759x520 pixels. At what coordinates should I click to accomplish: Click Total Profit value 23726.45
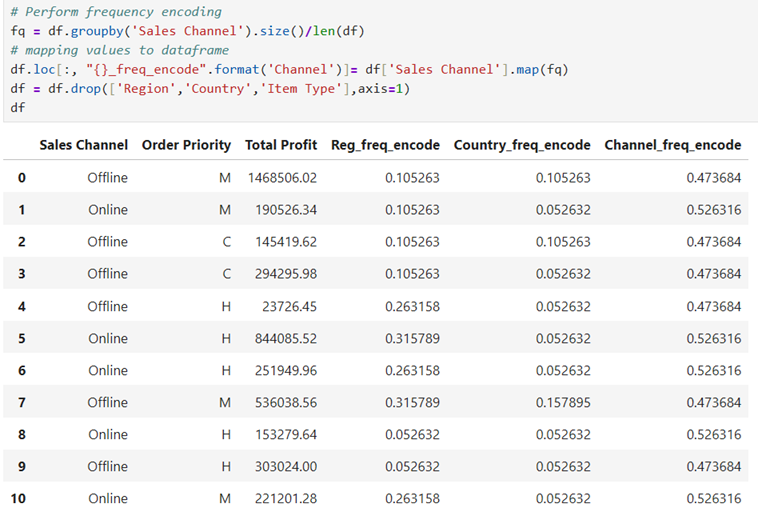(x=289, y=306)
